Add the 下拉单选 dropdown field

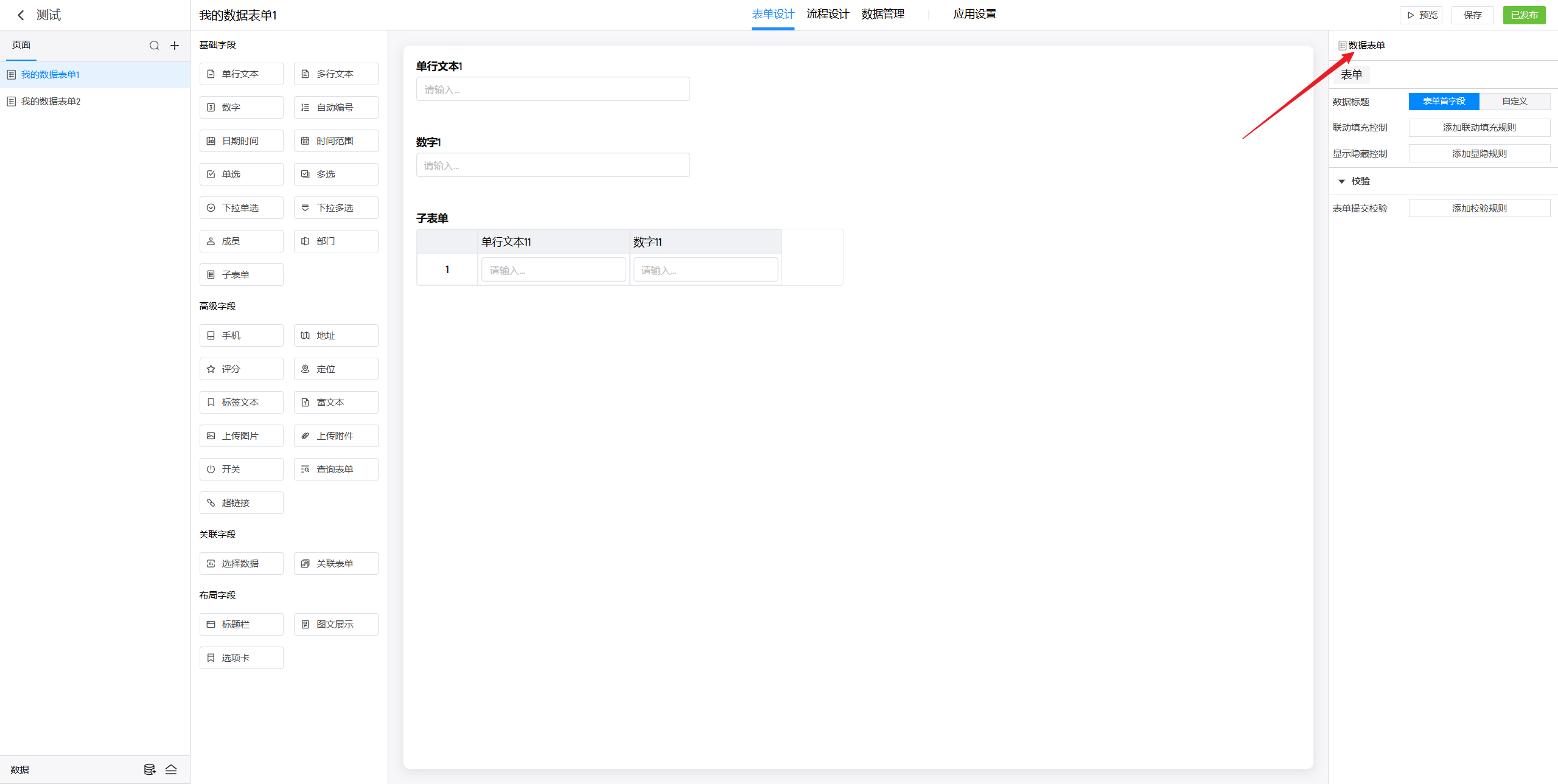pos(241,208)
